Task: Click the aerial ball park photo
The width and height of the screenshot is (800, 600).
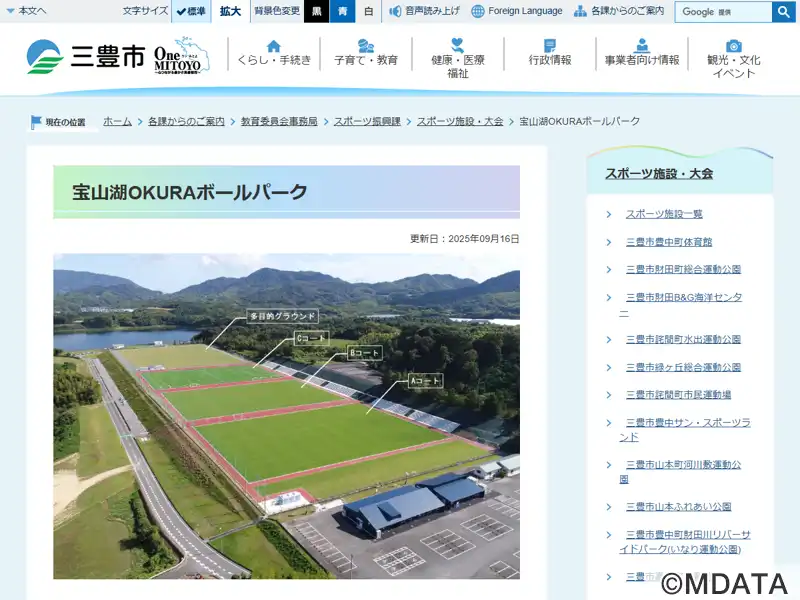Action: pos(286,416)
